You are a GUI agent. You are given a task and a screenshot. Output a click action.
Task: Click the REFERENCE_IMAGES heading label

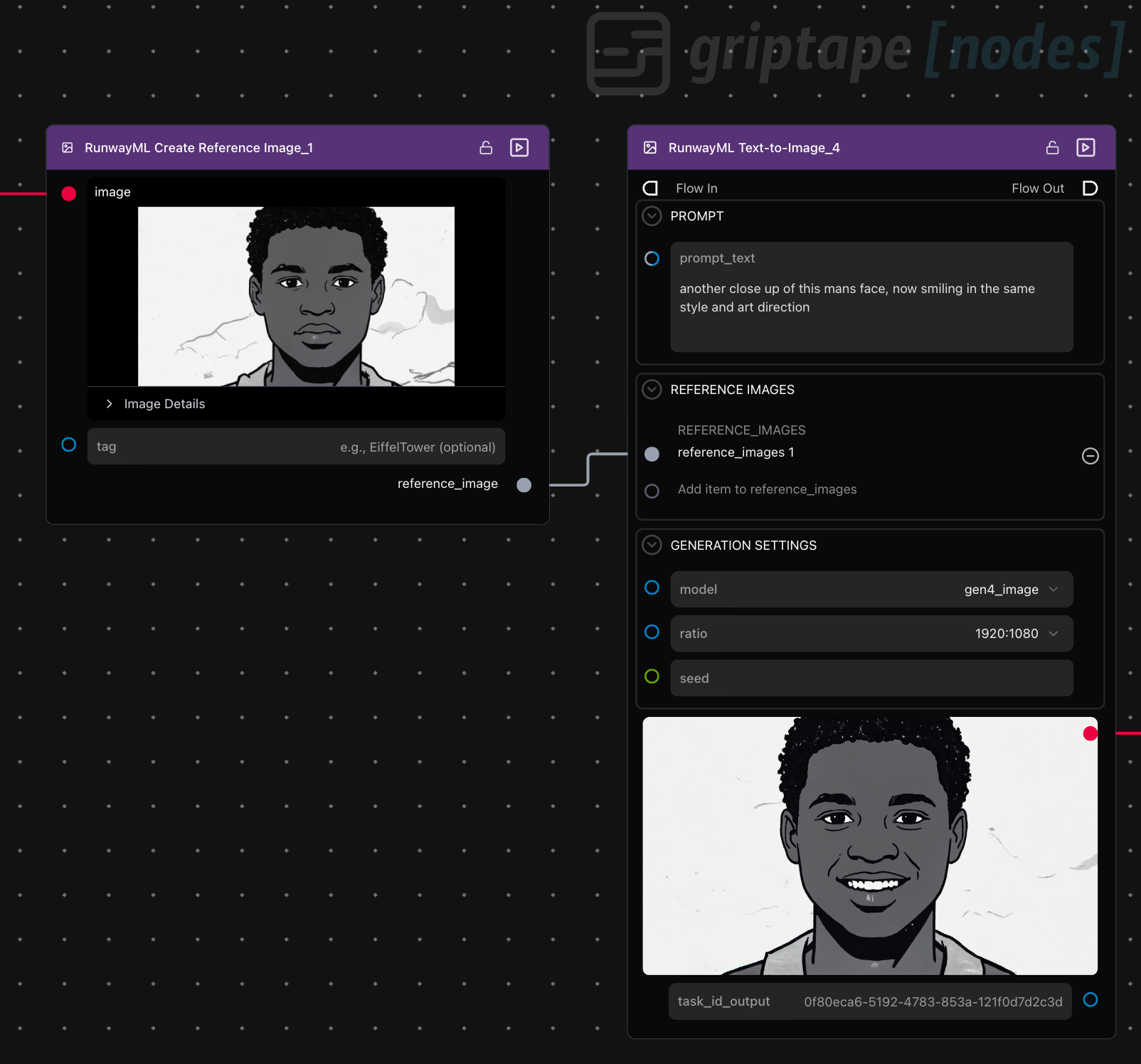(741, 430)
